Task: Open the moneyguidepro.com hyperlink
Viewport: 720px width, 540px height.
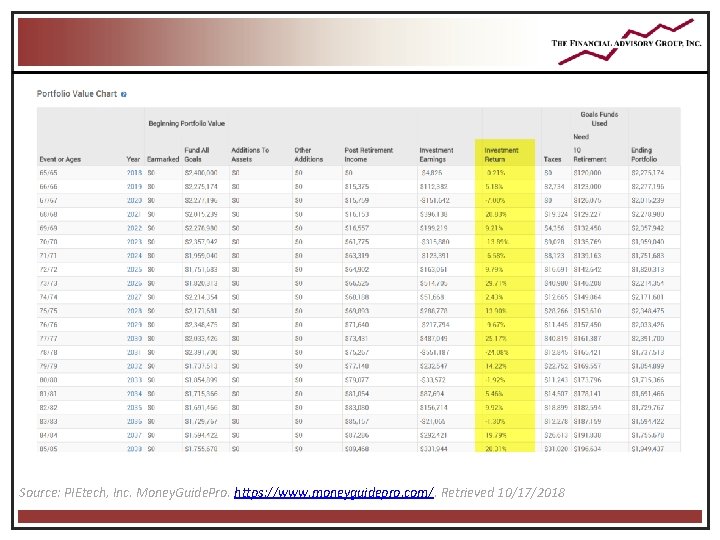Action: pyautogui.click(x=334, y=493)
